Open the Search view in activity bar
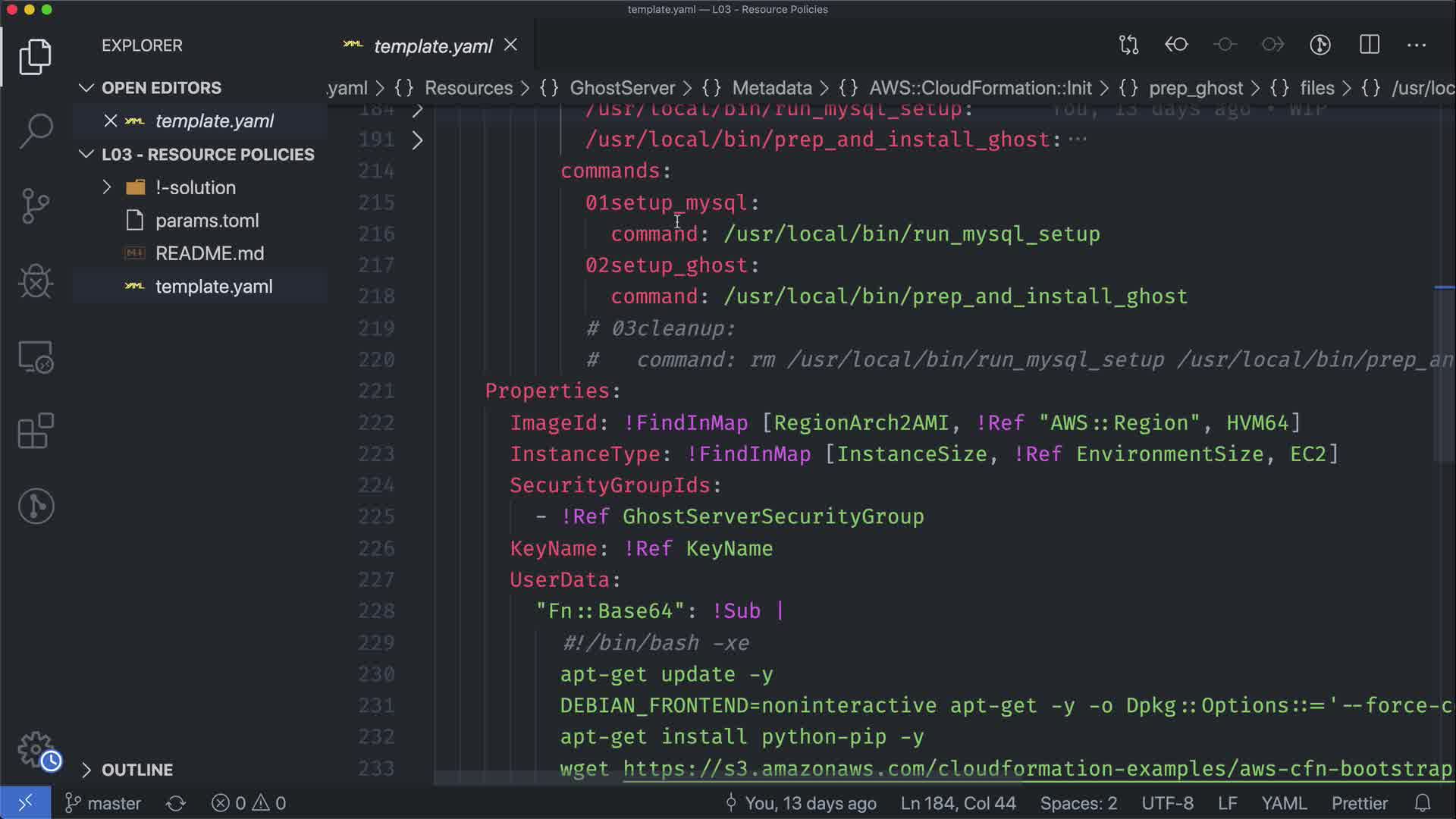1456x819 pixels. [x=36, y=130]
